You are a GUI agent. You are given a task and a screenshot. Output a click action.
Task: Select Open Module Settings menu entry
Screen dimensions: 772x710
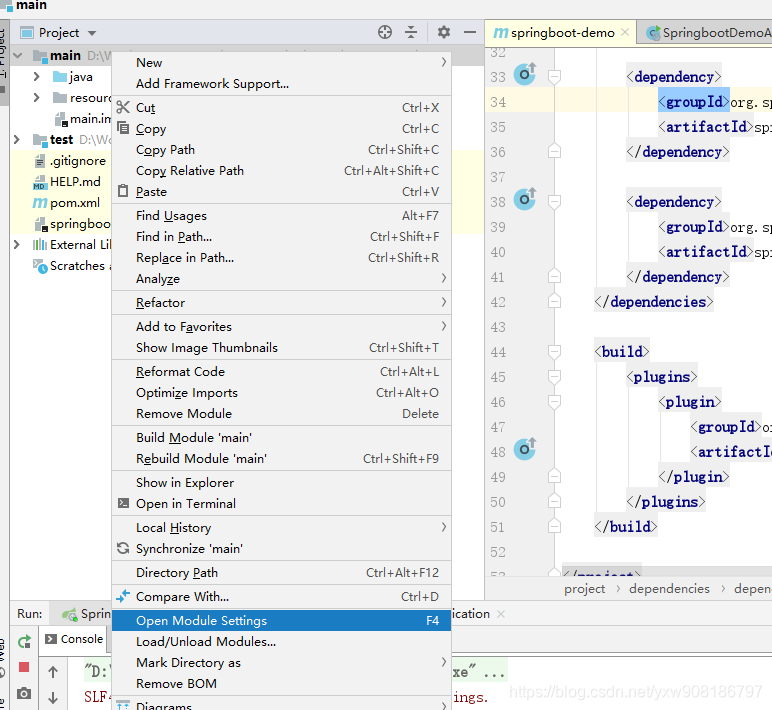point(282,620)
